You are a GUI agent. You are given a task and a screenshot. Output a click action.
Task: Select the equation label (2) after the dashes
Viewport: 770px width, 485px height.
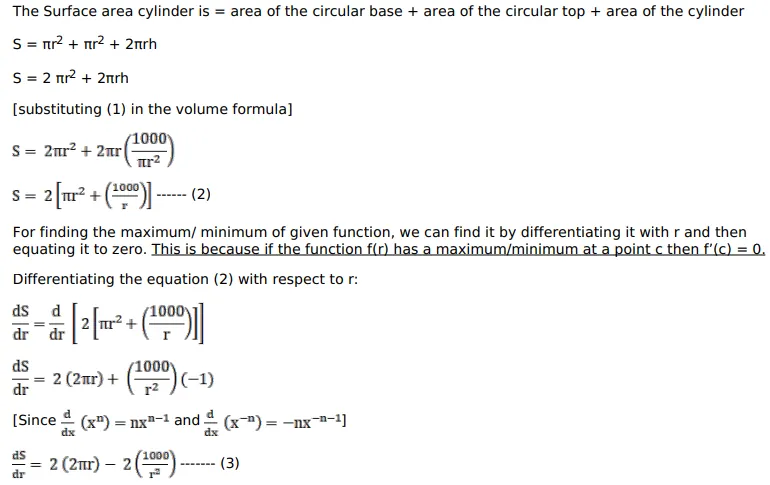(200, 194)
